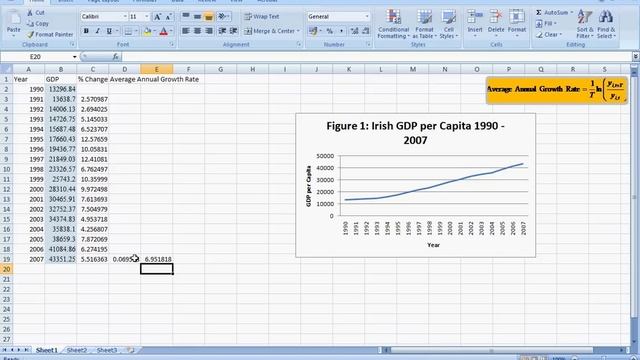
Task: Select row 20 header
Action: [7, 269]
